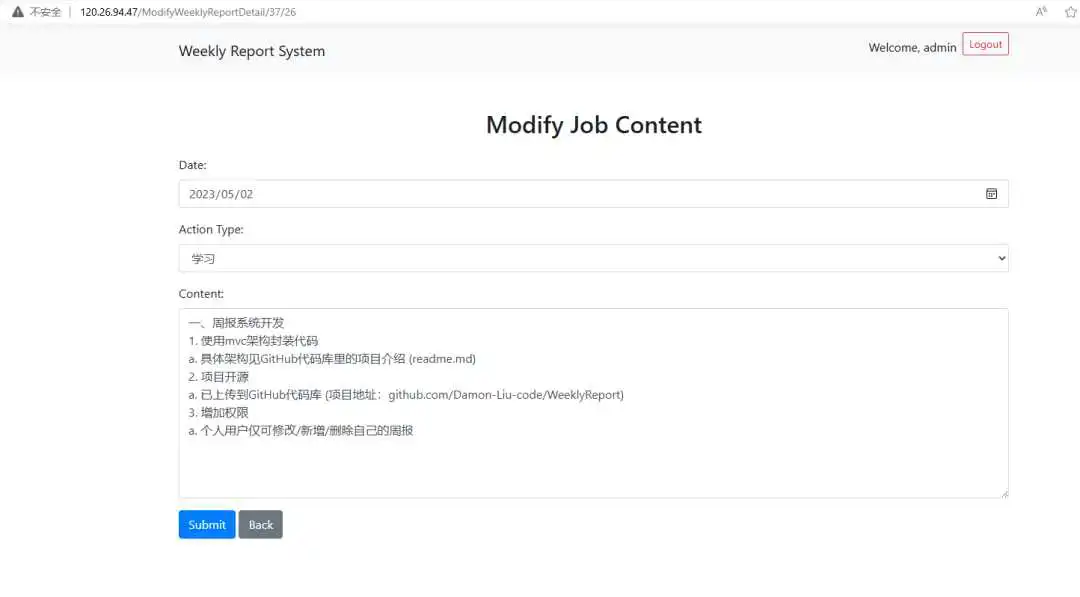The width and height of the screenshot is (1080, 597).
Task: Place cursor on '一、周报系统开发' line
Action: point(236,323)
